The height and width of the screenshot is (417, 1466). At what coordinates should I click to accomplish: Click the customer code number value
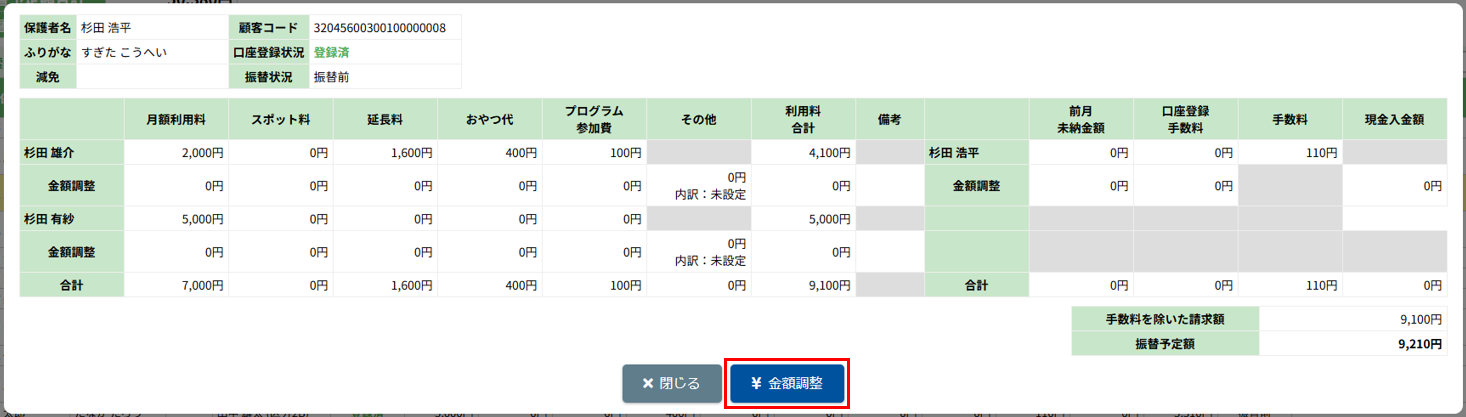[x=379, y=27]
